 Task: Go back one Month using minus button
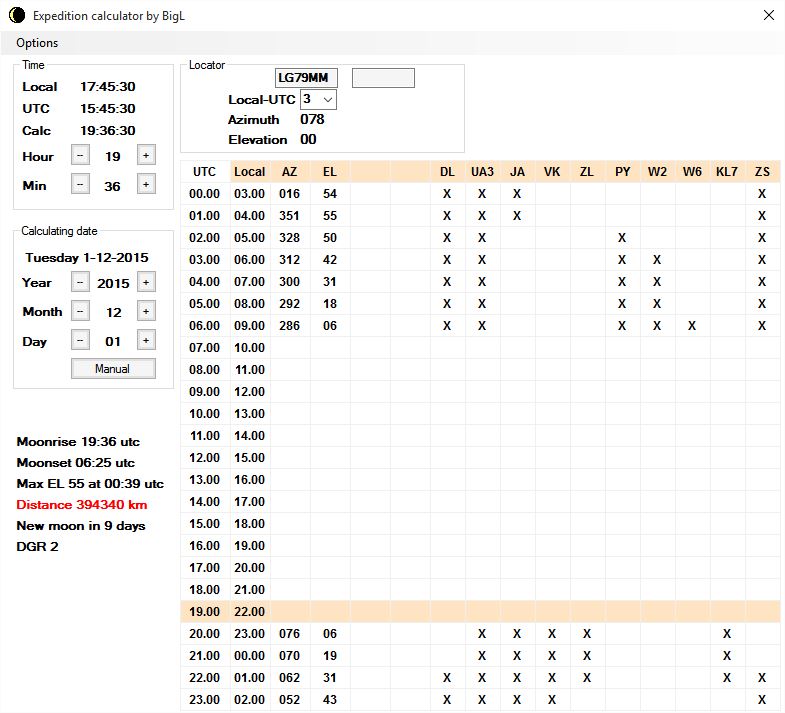[80, 311]
